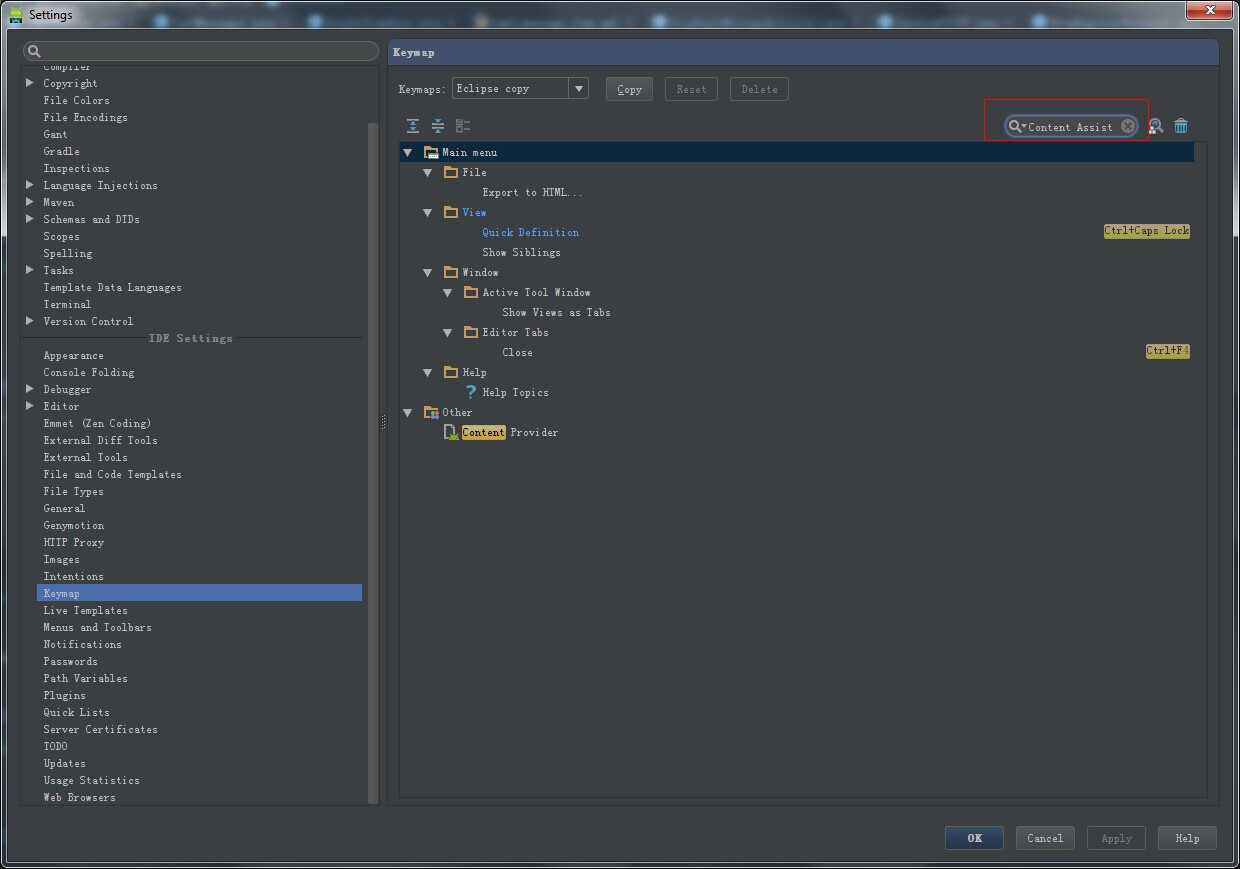Click the Delete keymap button

[759, 89]
